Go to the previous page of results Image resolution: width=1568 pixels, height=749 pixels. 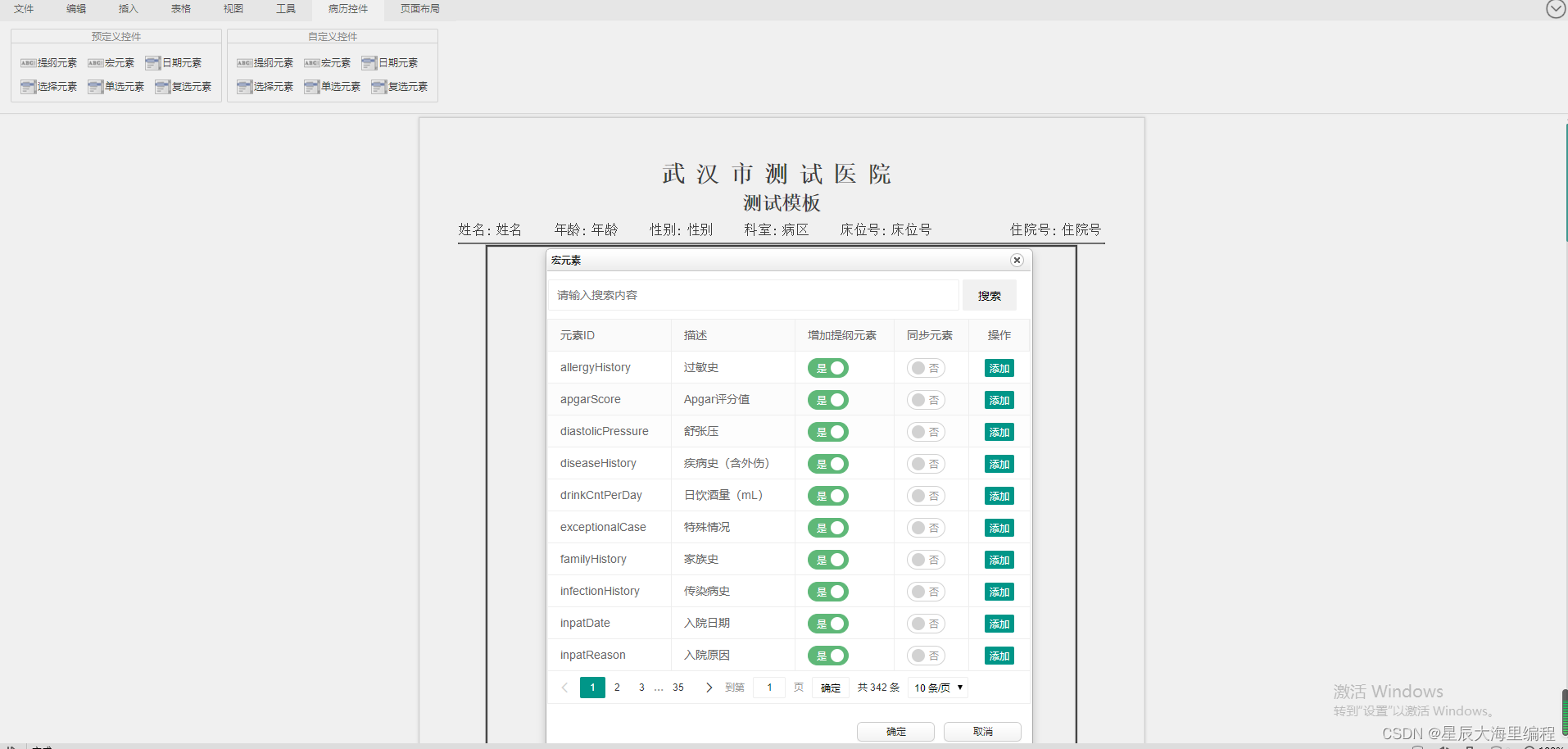click(x=564, y=688)
